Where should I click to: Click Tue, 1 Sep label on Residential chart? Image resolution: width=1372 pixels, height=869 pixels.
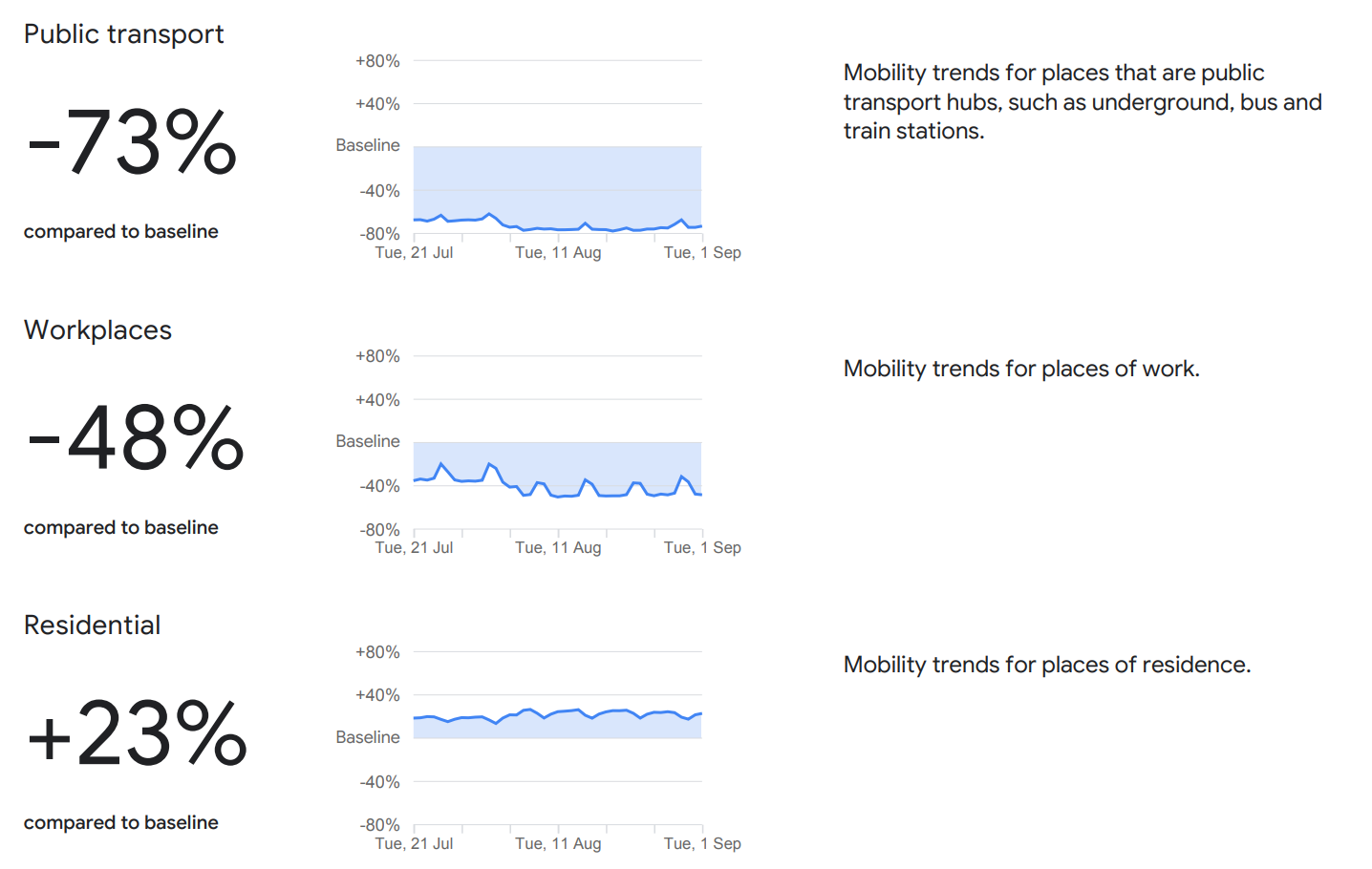coord(702,843)
